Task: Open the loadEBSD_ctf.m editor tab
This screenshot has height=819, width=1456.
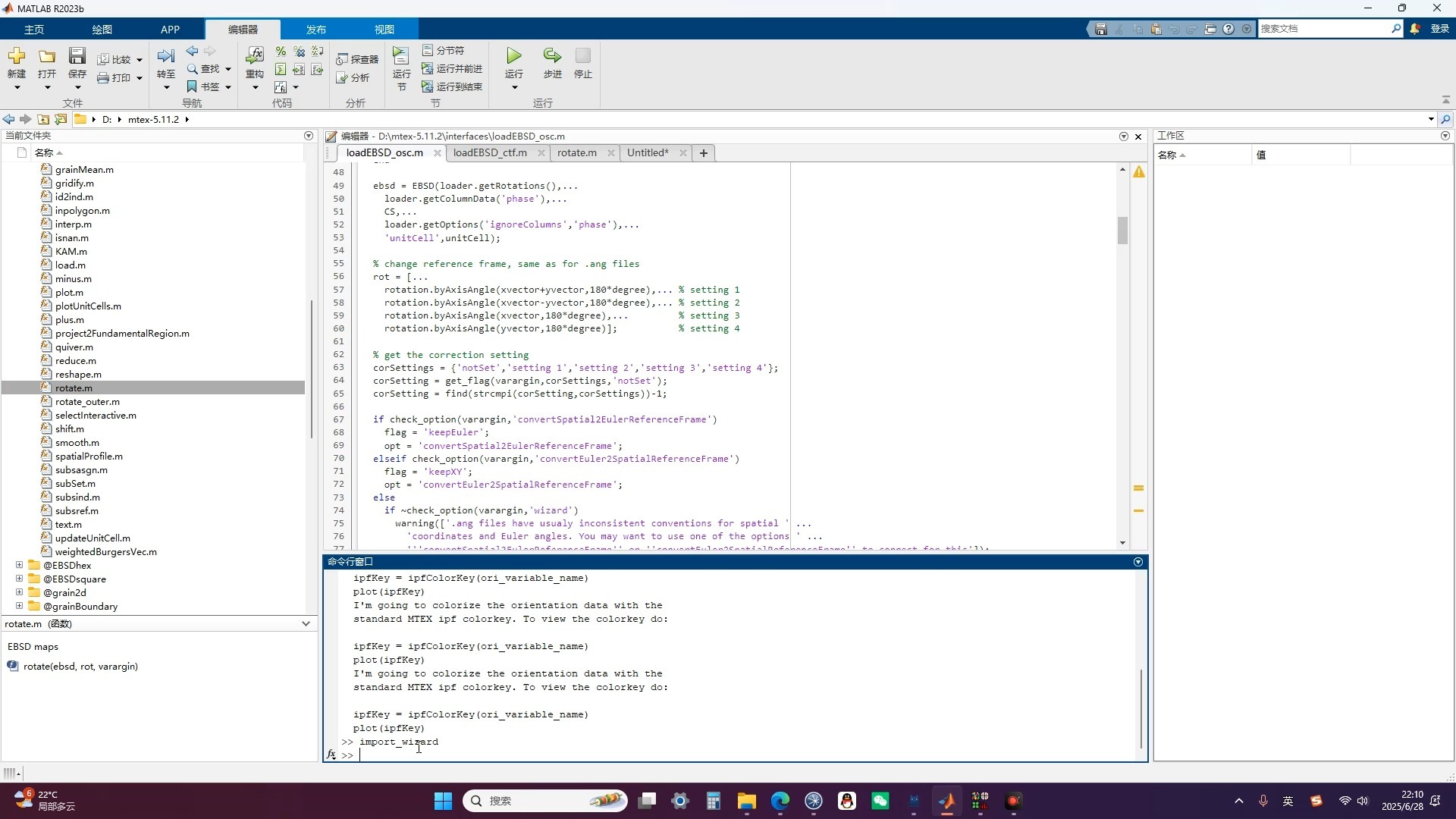Action: 490,152
